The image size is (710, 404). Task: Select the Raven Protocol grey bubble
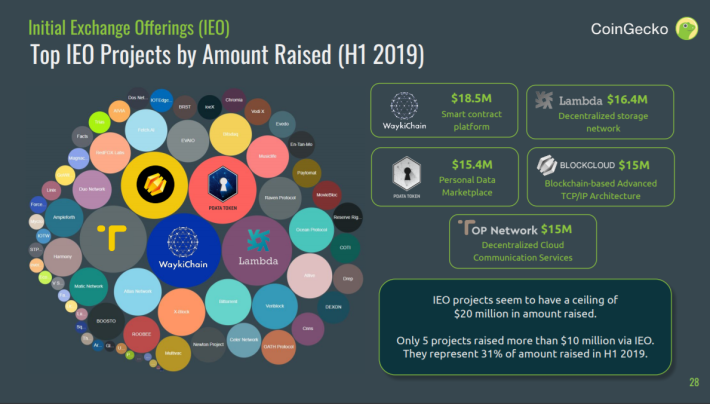tap(280, 198)
